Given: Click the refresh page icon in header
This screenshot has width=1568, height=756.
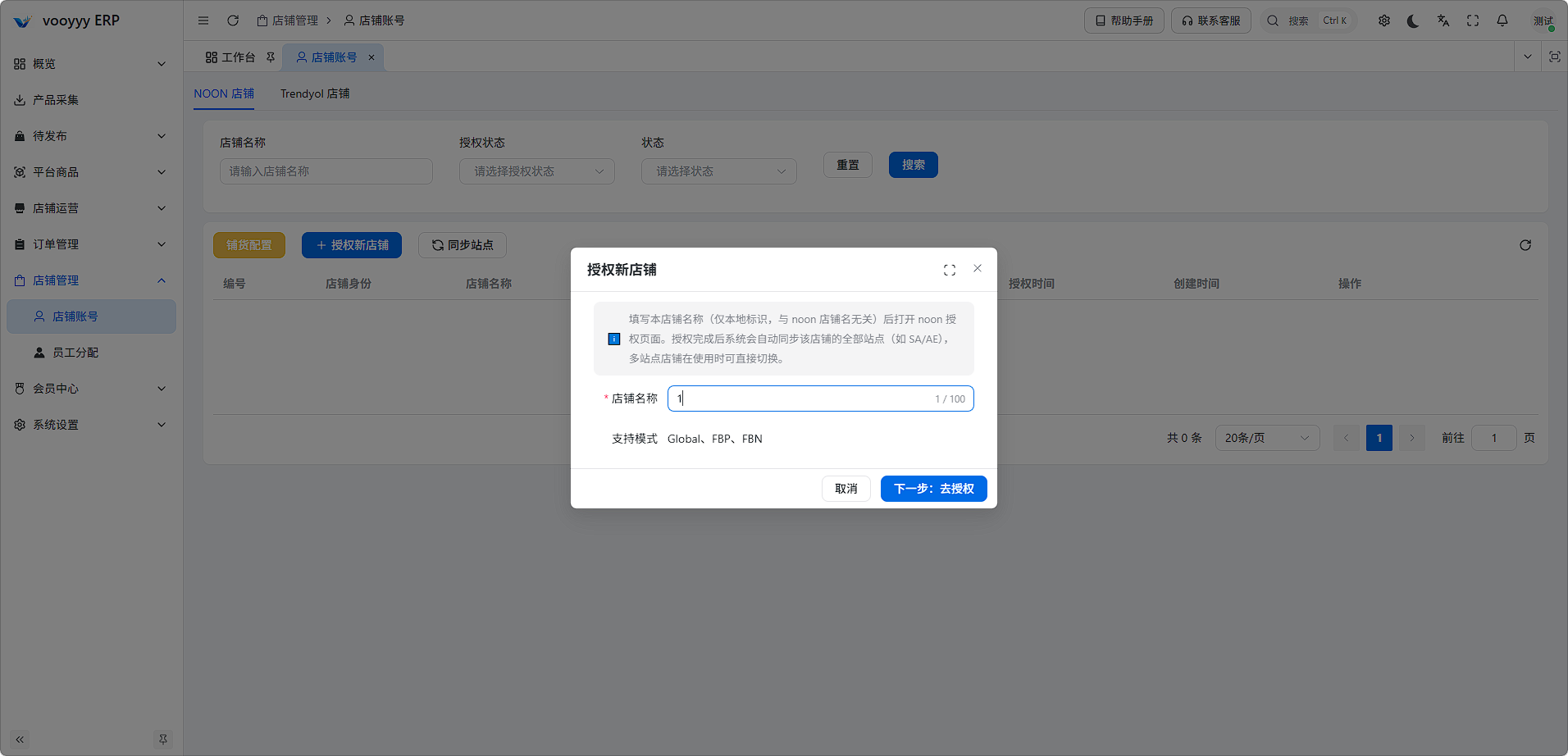Looking at the screenshot, I should coord(233,20).
